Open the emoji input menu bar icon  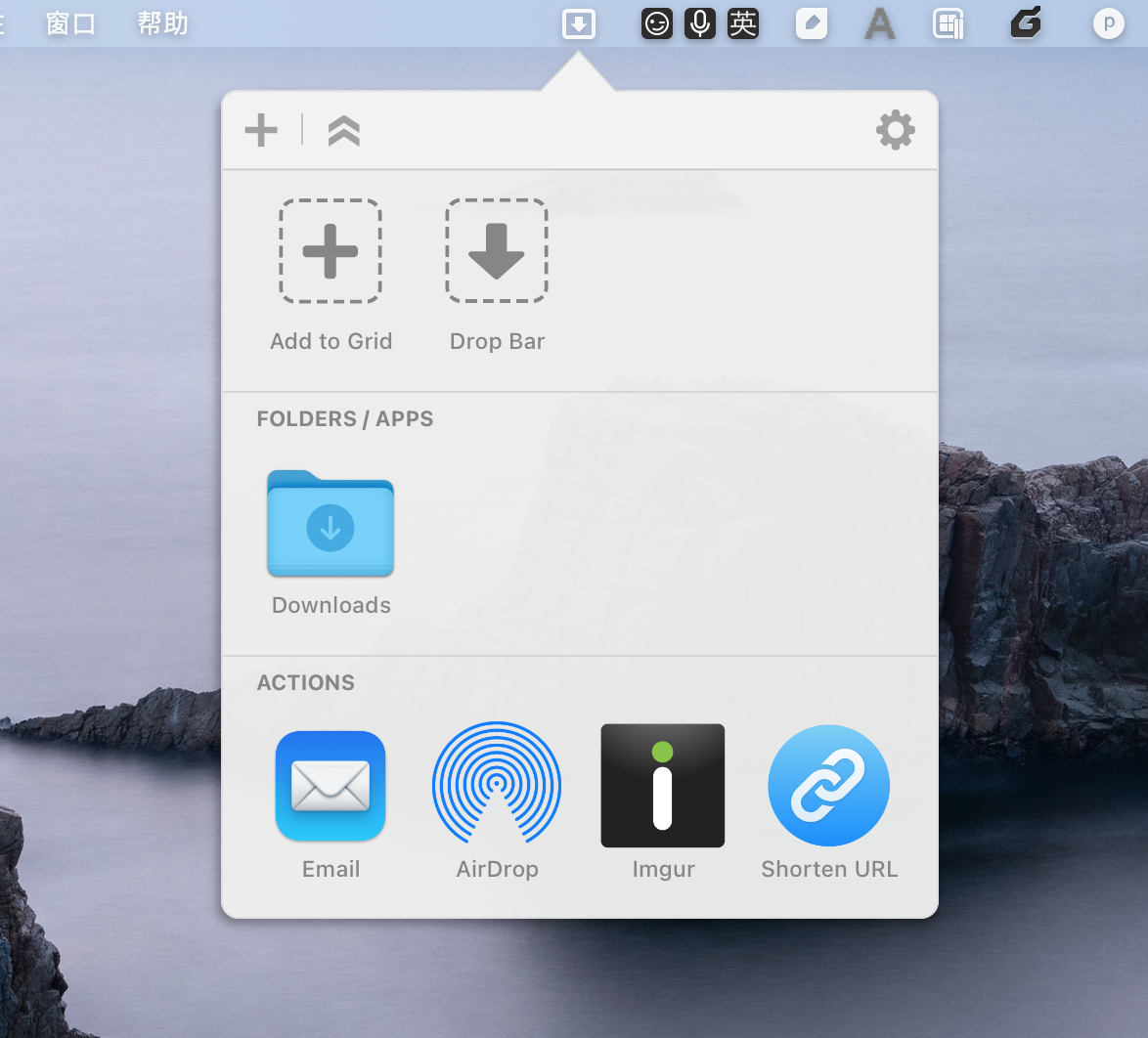tap(657, 23)
